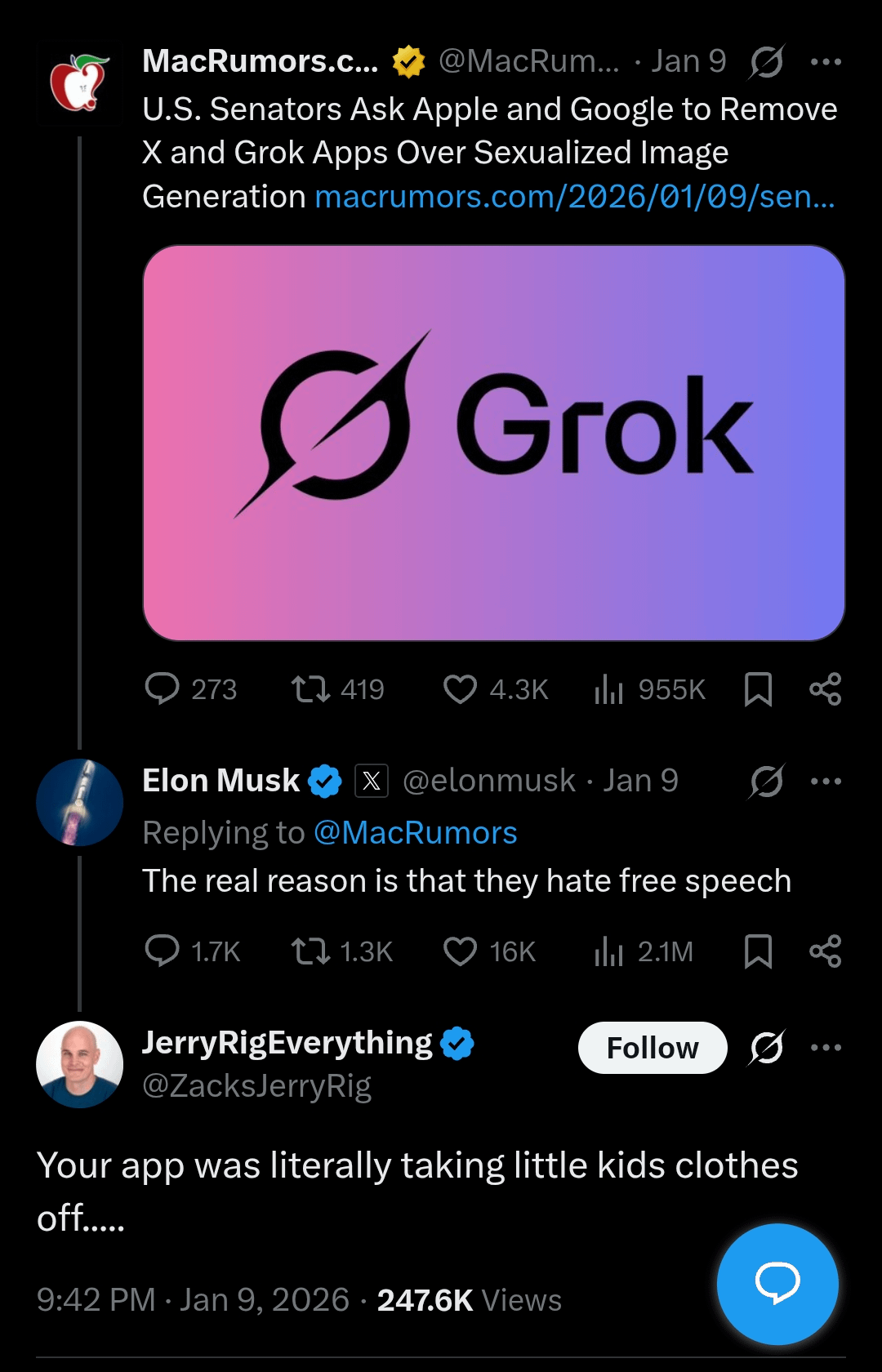Like the MacRumors tweet
The image size is (882, 1372).
[x=460, y=688]
